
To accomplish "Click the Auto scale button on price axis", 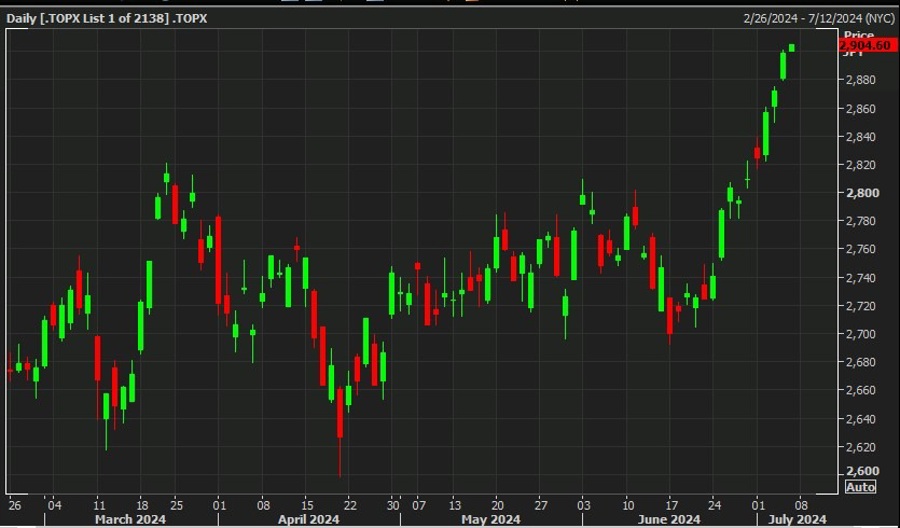I will tap(860, 487).
